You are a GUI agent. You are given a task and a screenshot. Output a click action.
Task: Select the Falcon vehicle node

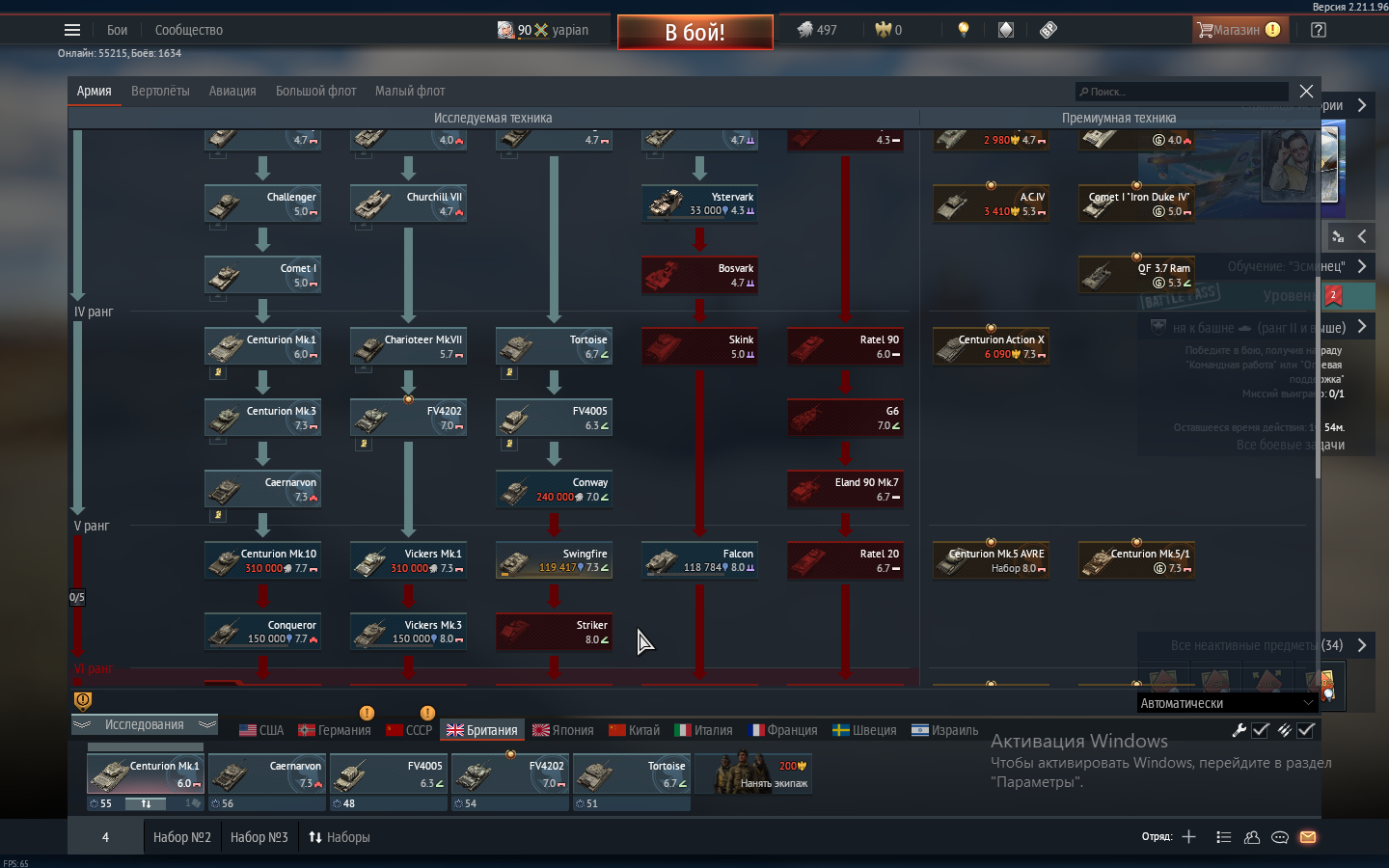point(699,560)
